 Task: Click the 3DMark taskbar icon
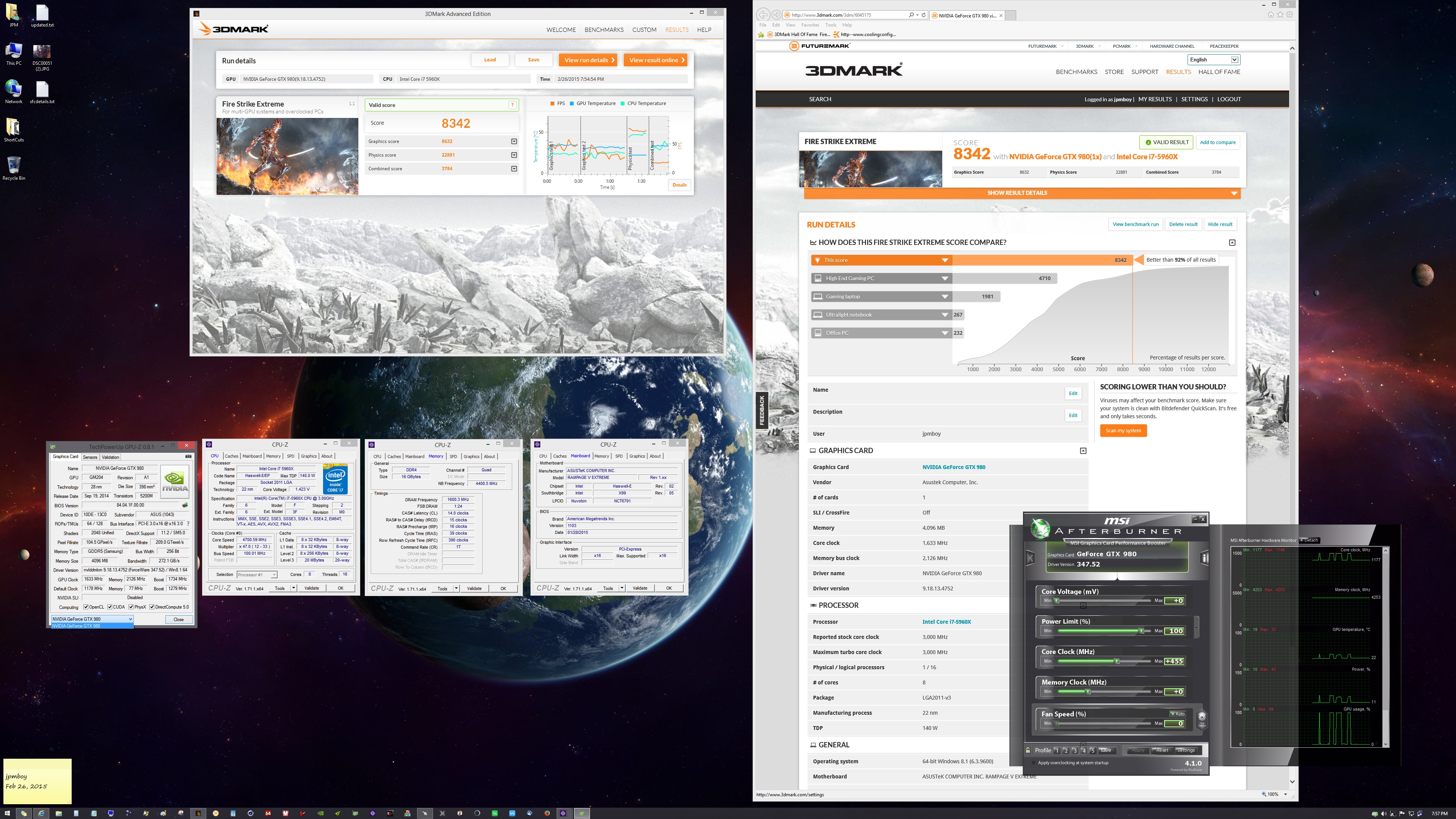[198, 813]
